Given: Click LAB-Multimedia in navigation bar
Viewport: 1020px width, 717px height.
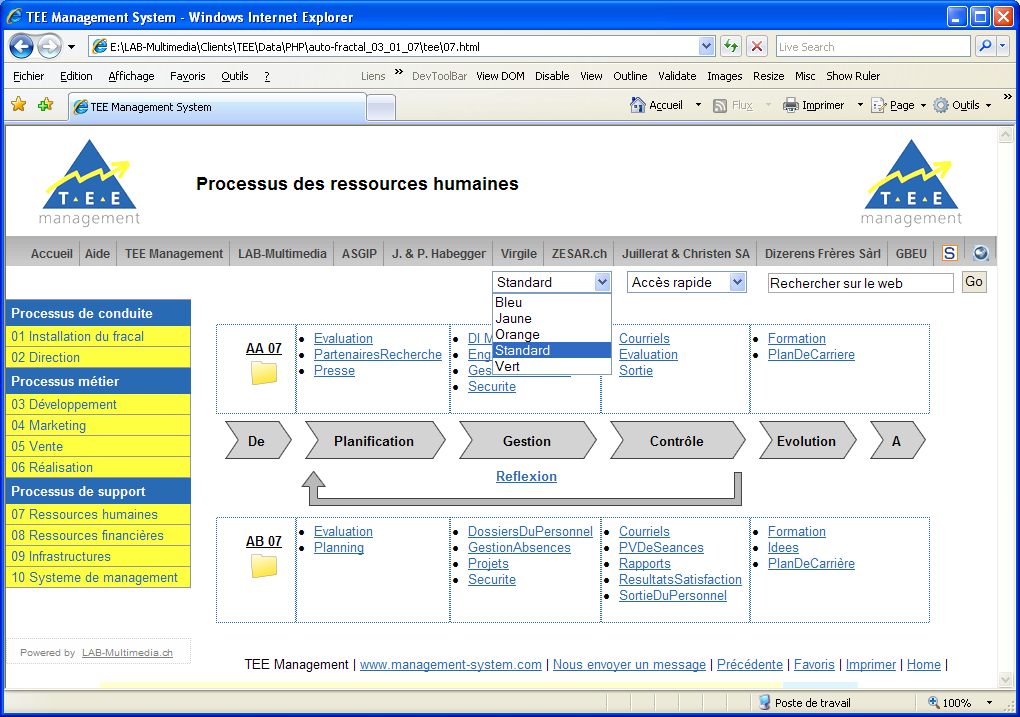Looking at the screenshot, I should (282, 253).
